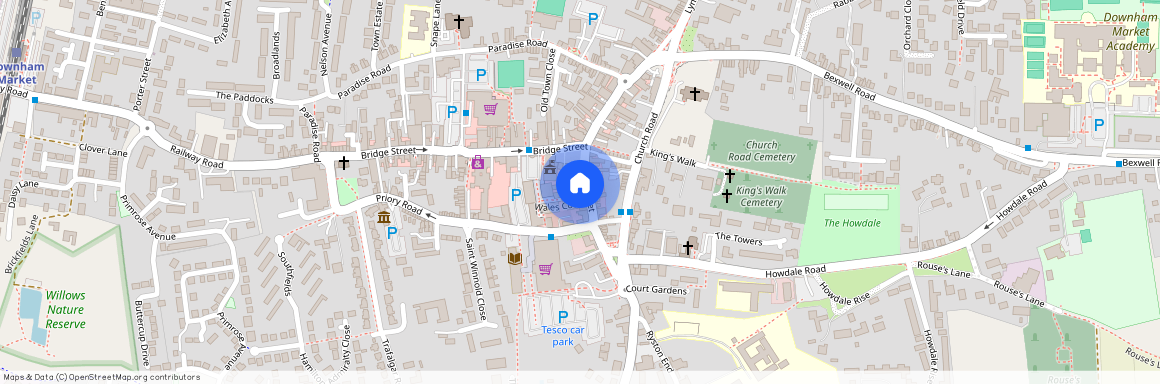1160x384 pixels.
Task: Click the shopping cart icon north of Bridge Street
Action: pos(490,110)
